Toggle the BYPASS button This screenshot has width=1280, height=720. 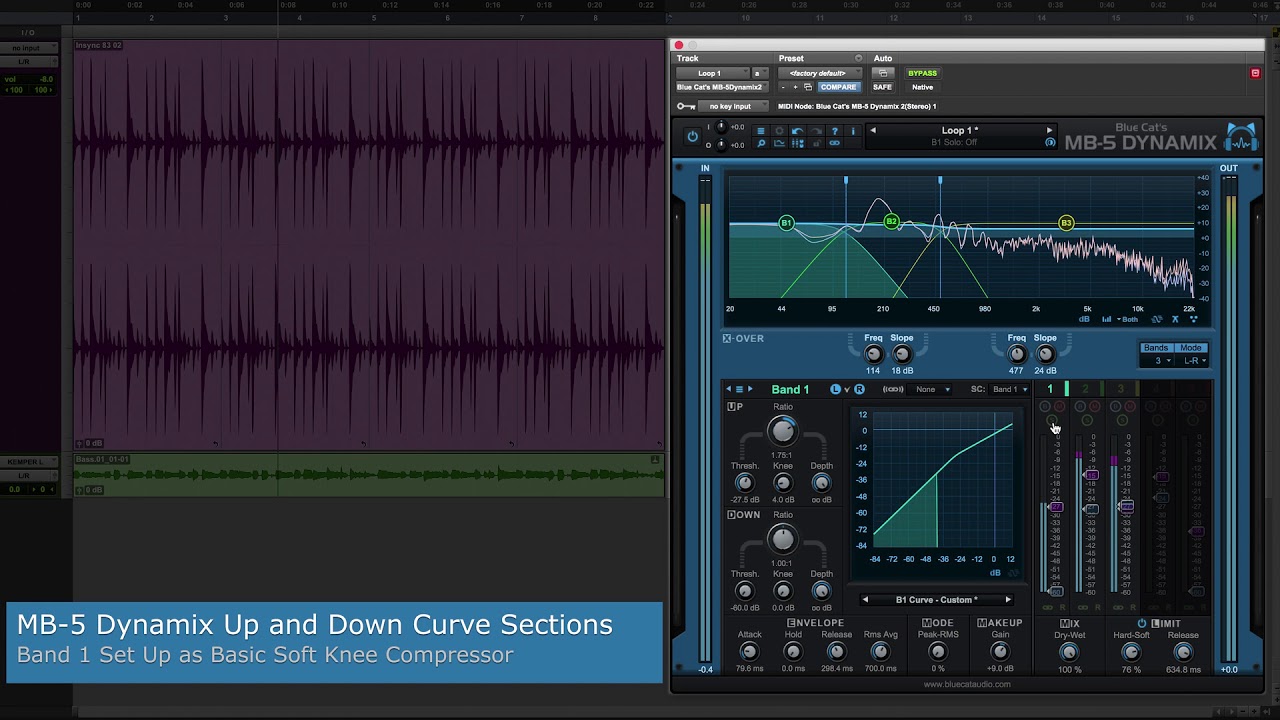(x=922, y=73)
